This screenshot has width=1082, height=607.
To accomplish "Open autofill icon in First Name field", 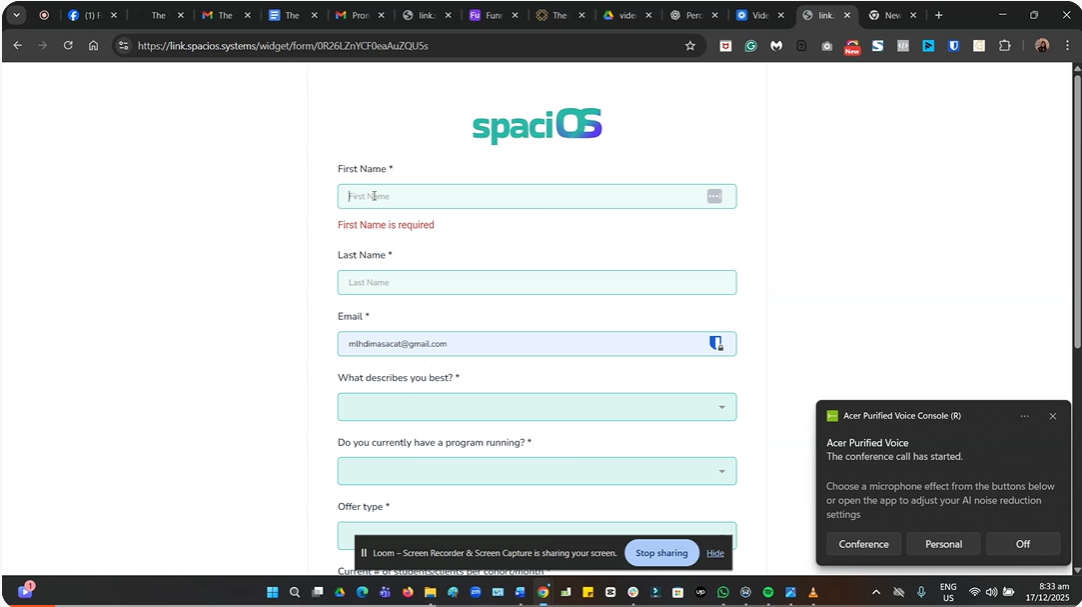I will (714, 197).
